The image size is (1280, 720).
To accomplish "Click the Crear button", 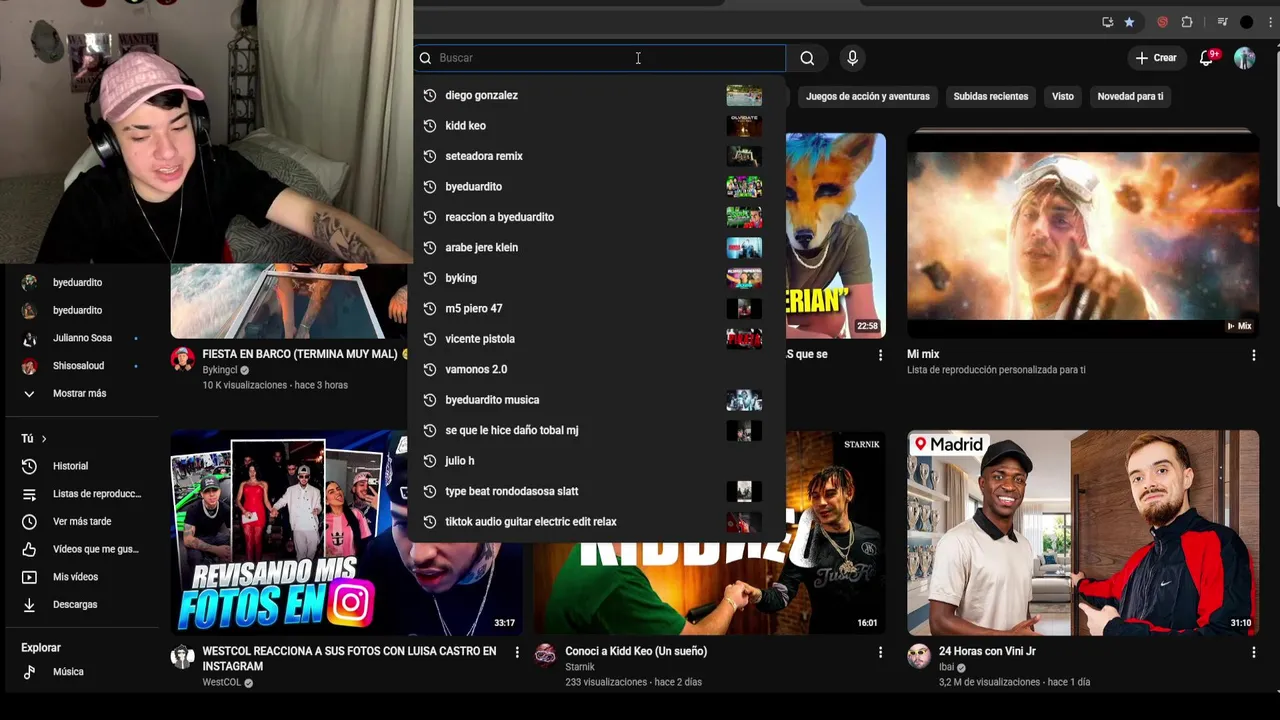I will click(x=1156, y=58).
